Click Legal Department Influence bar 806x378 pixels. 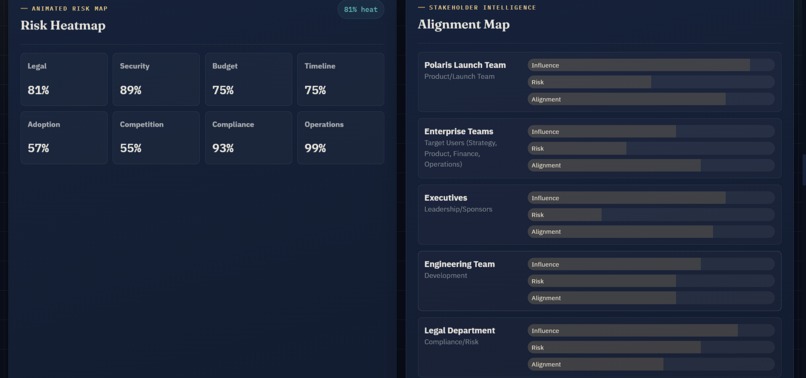[651, 331]
